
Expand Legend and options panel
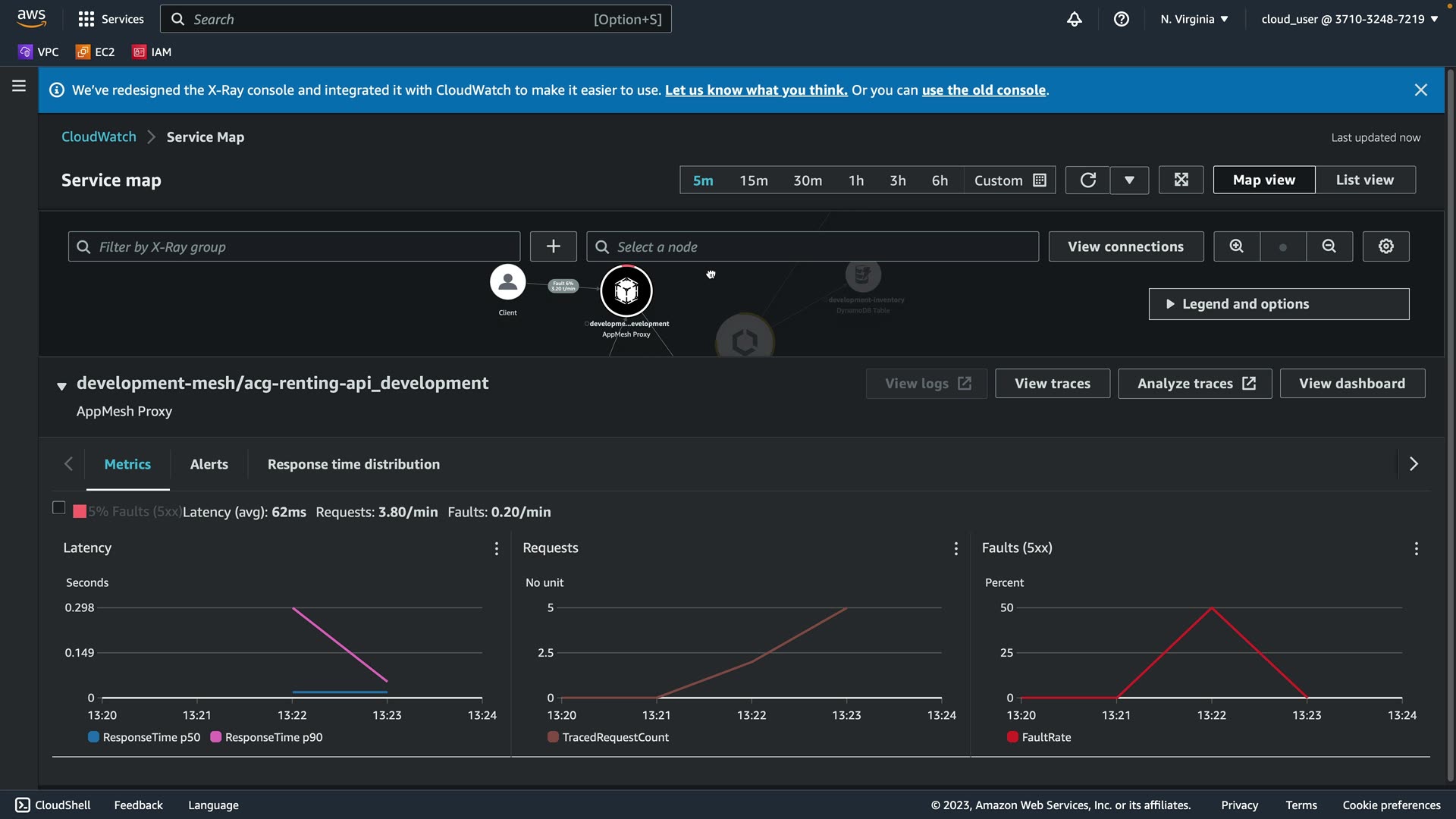pyautogui.click(x=1279, y=304)
